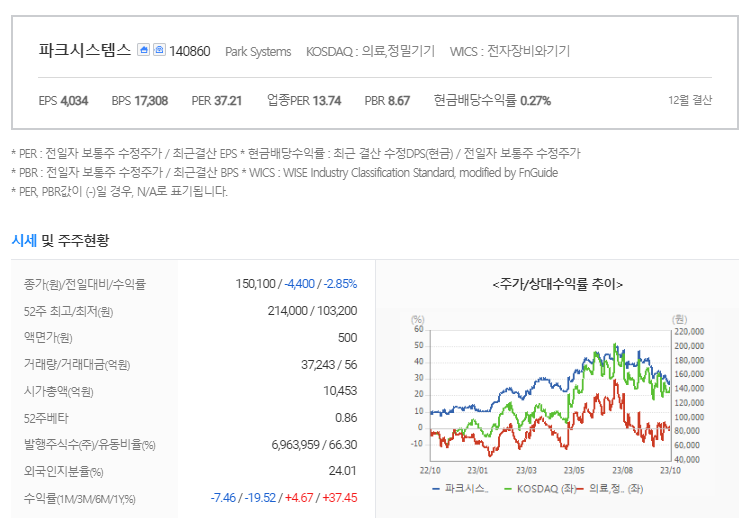Select the 1M return -7.46
This screenshot has width=746, height=518.
point(223,498)
